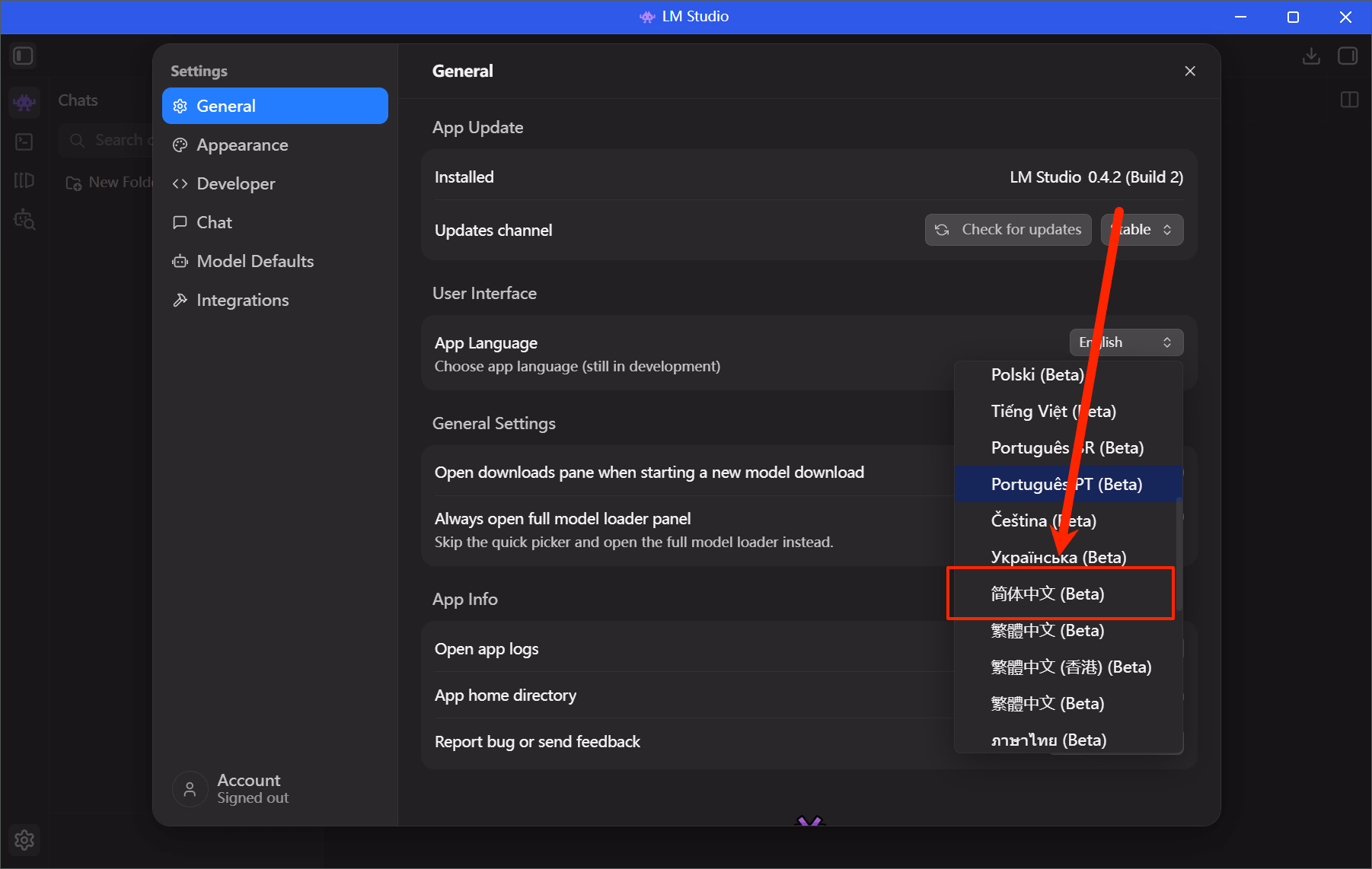Click the LM Studio 0.4.2 (Build 2) version text

tap(1096, 177)
